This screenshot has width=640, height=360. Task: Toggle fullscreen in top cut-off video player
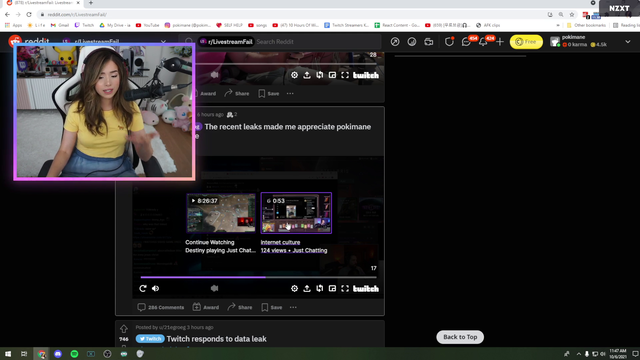coord(345,75)
